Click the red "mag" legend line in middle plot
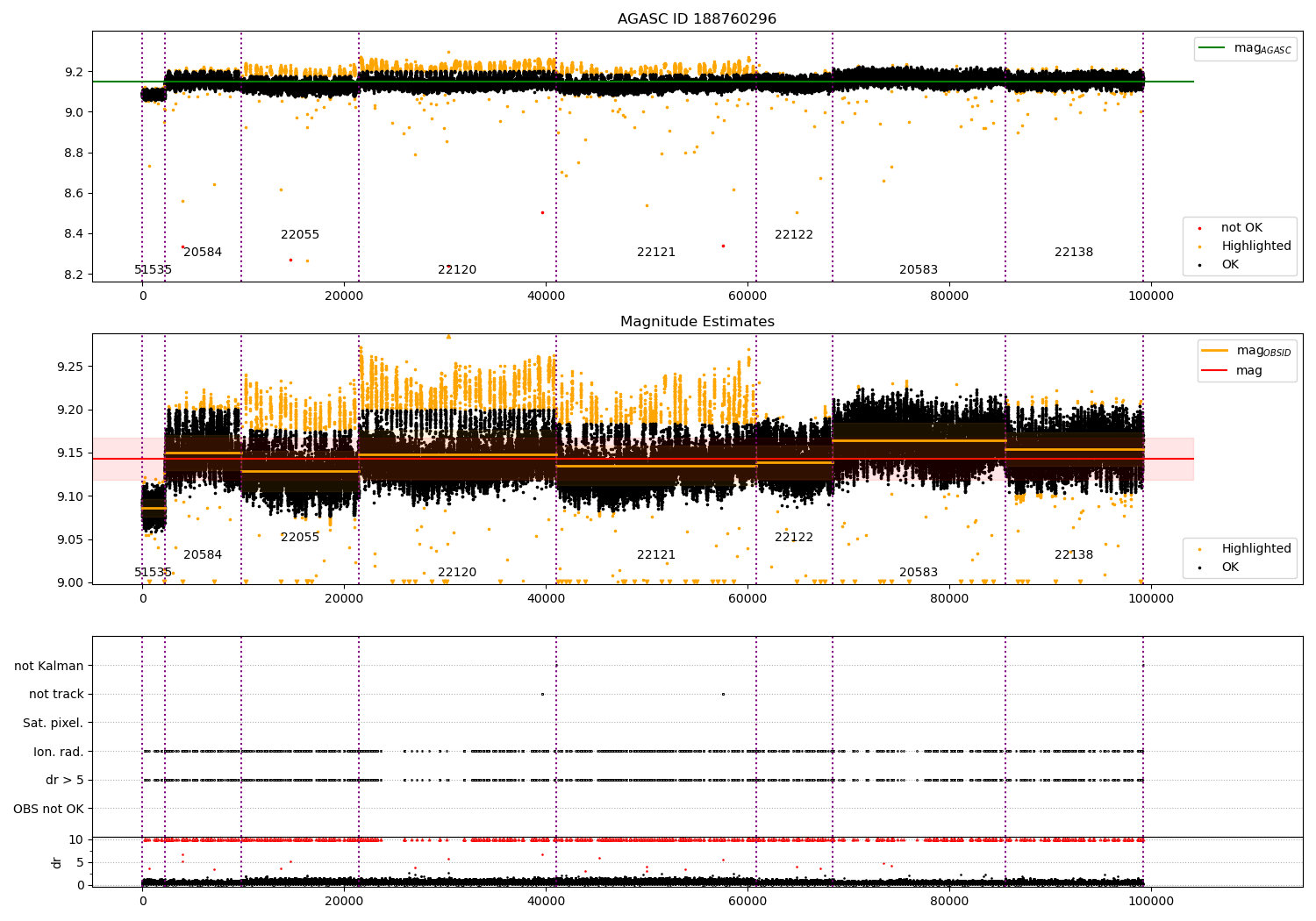 [1215, 370]
